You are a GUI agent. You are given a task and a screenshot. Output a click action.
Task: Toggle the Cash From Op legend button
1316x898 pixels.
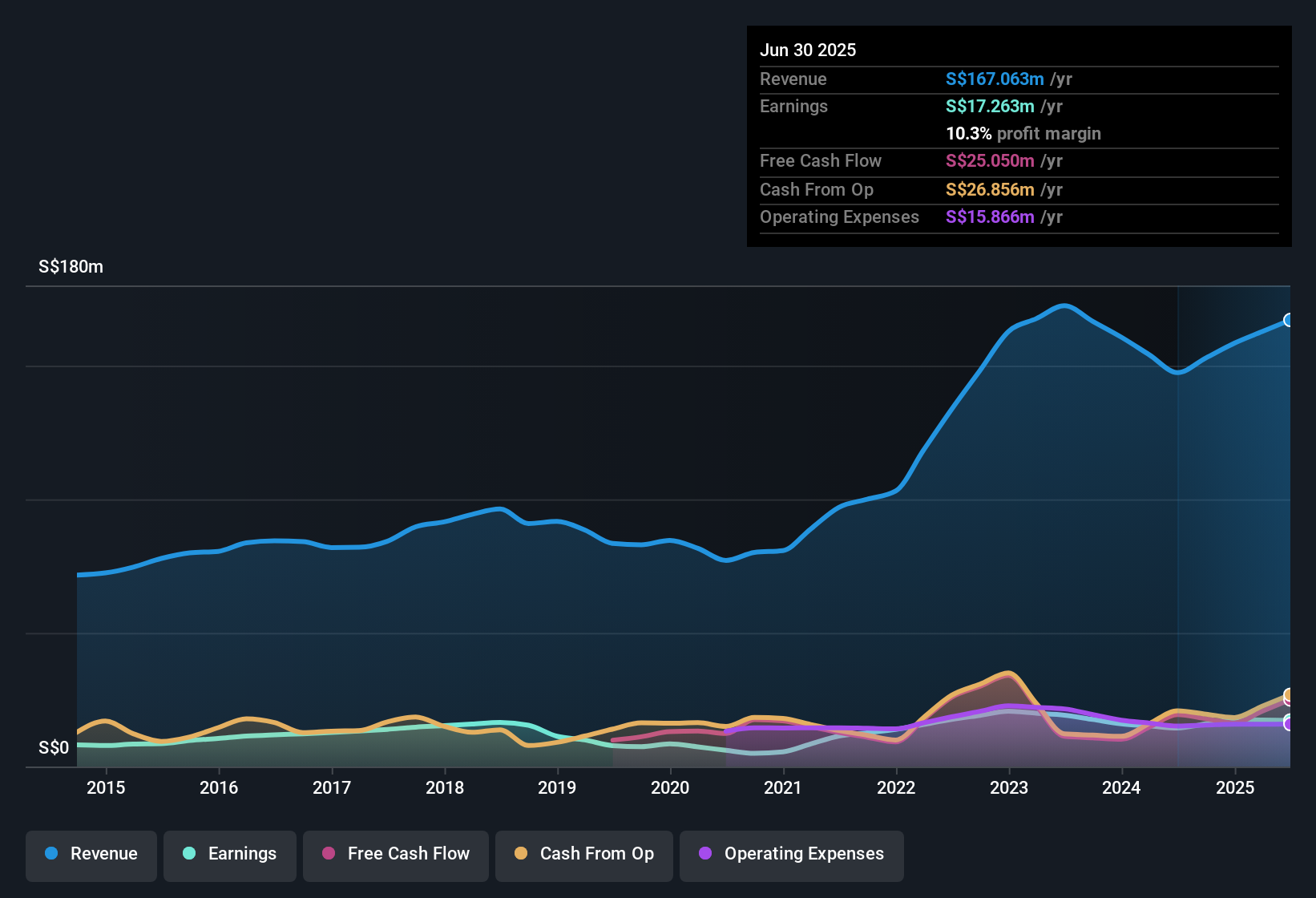tap(584, 855)
